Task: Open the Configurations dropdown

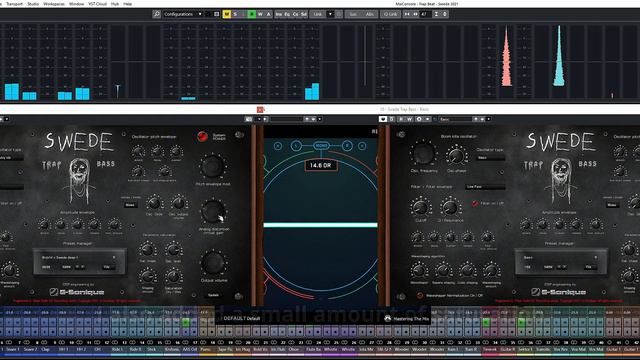Action: click(x=183, y=14)
